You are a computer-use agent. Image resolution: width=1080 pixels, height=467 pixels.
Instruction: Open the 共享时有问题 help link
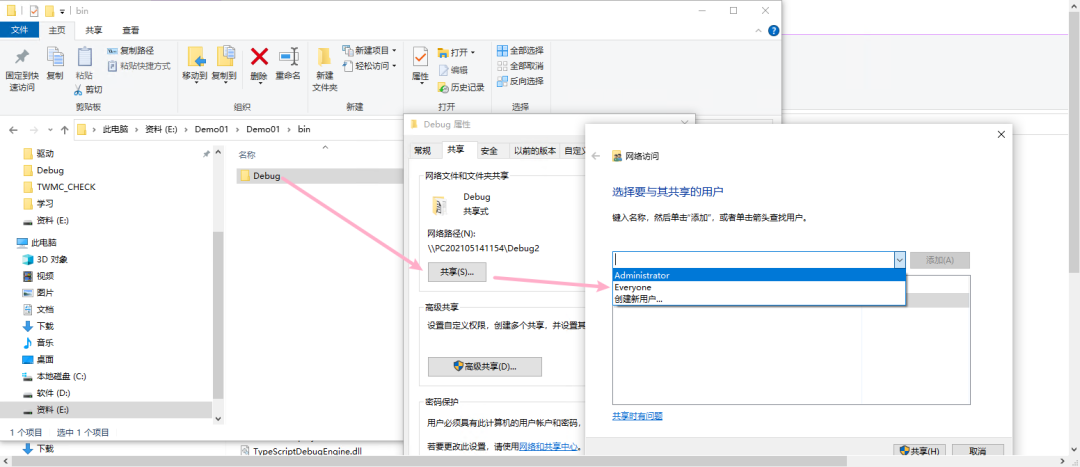637,416
